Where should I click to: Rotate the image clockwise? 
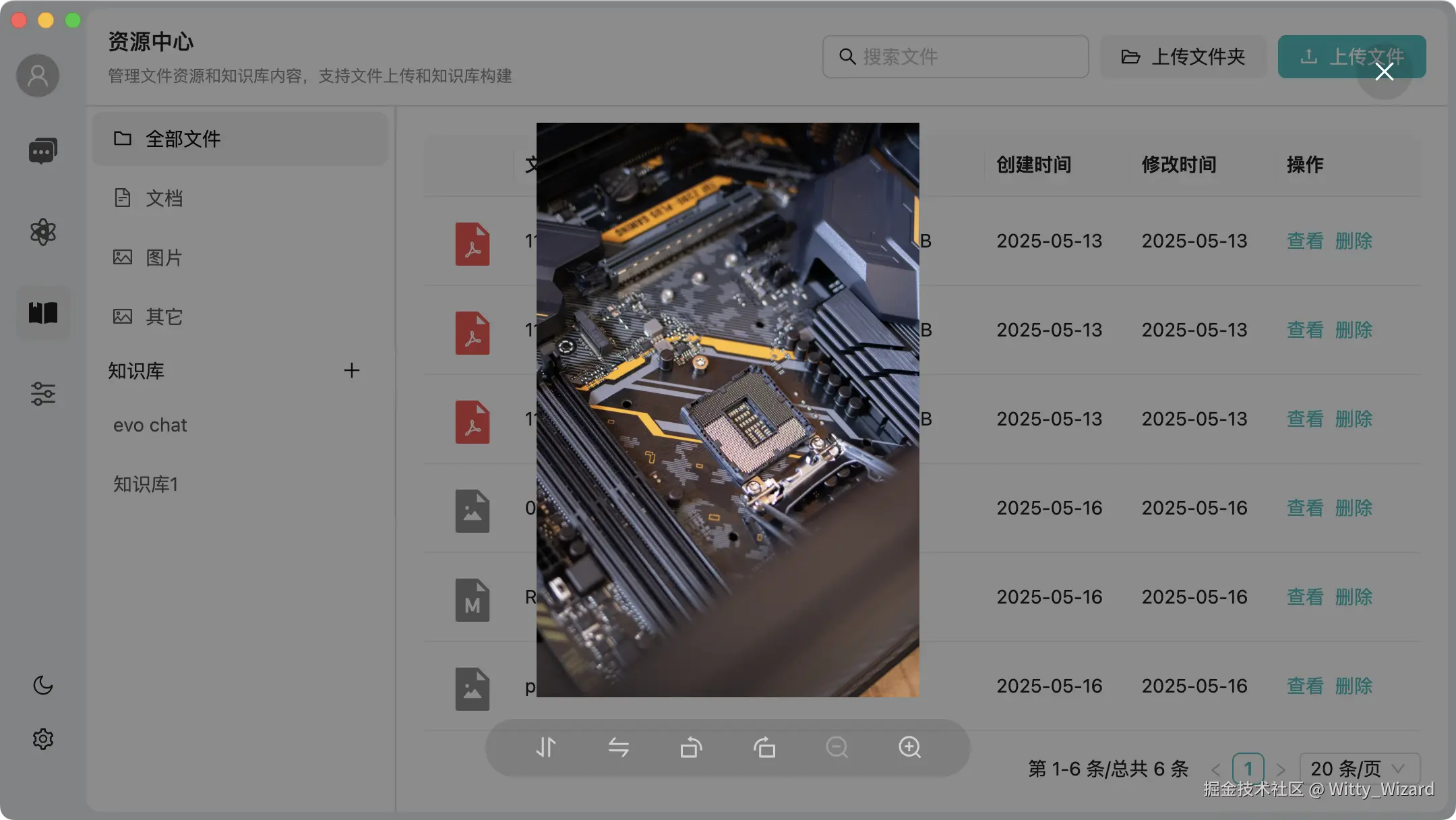[x=764, y=748]
